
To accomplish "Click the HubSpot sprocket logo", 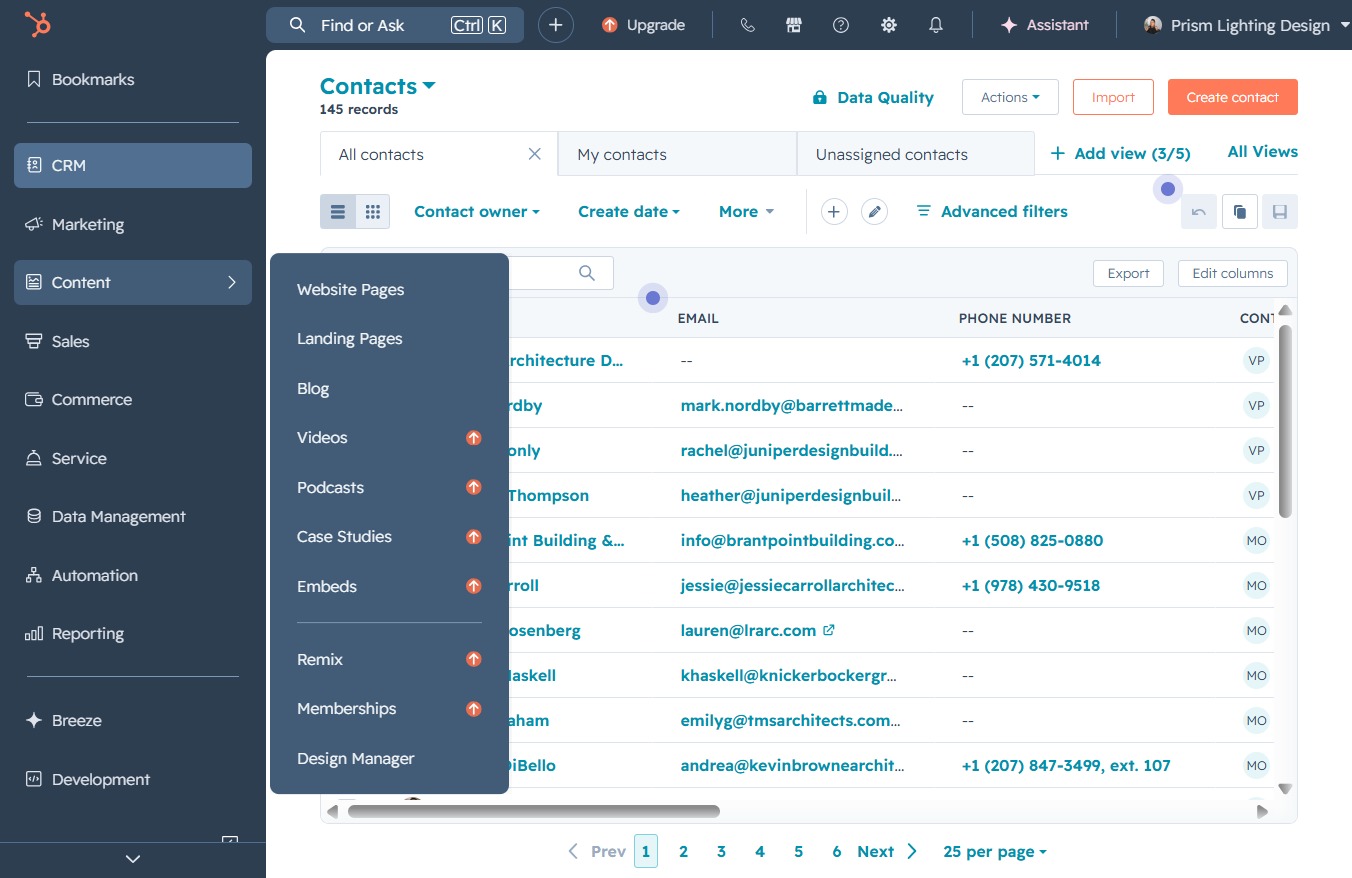I will click(x=38, y=25).
